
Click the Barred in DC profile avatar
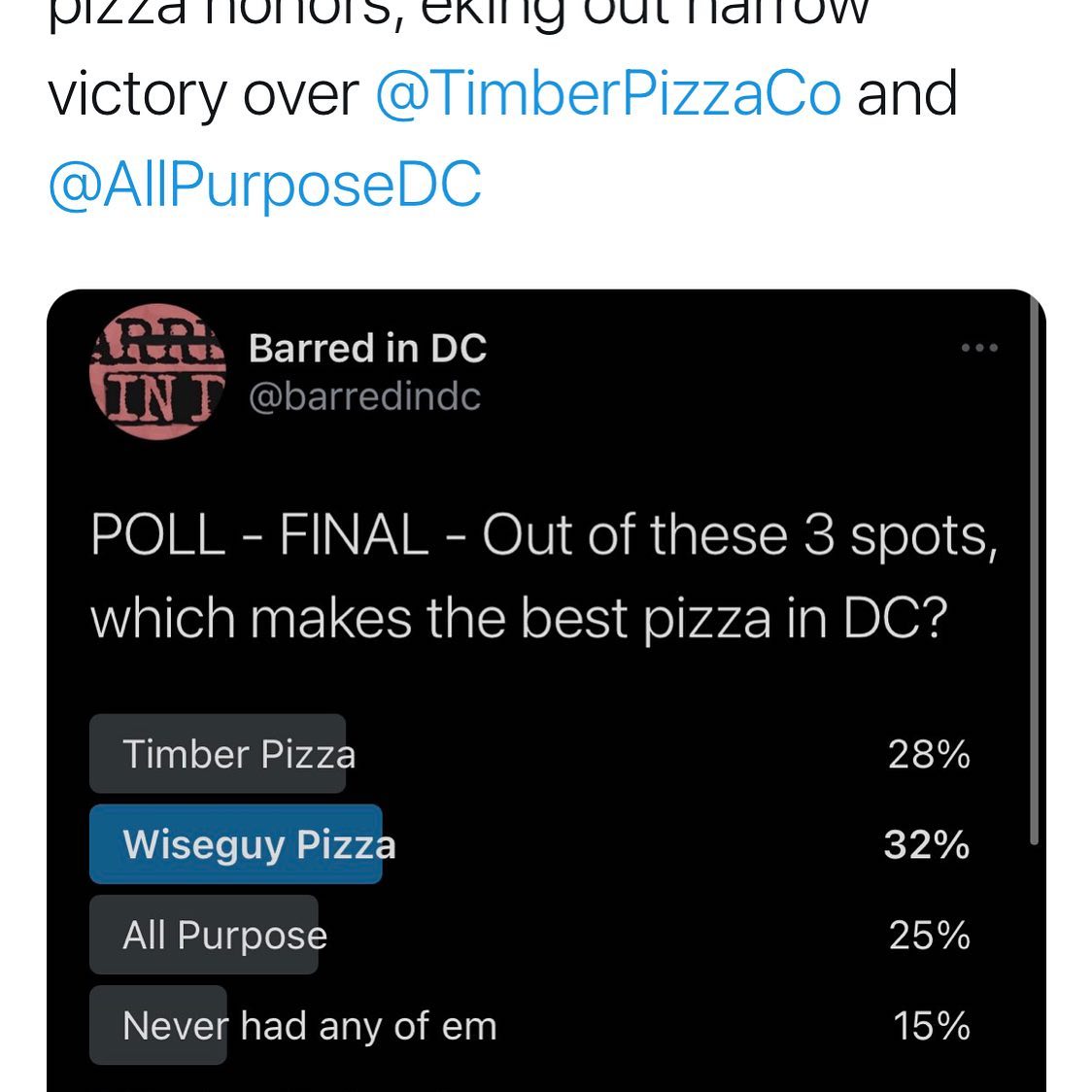coord(157,372)
